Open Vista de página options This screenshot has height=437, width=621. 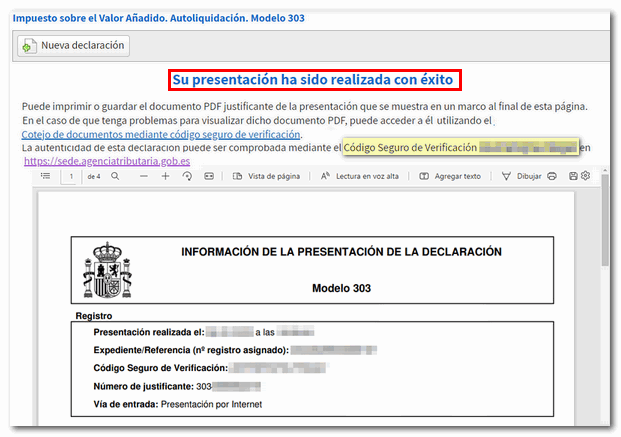[266, 176]
